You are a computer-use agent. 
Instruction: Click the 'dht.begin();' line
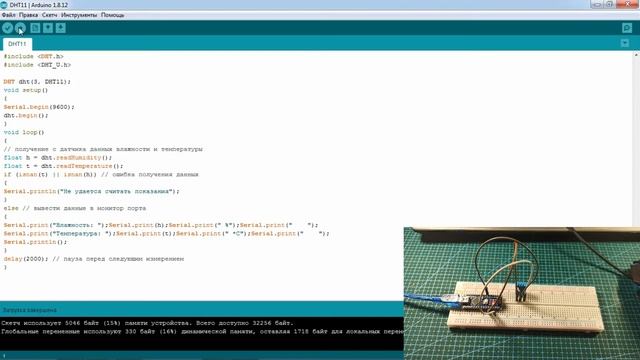[x=26, y=116]
